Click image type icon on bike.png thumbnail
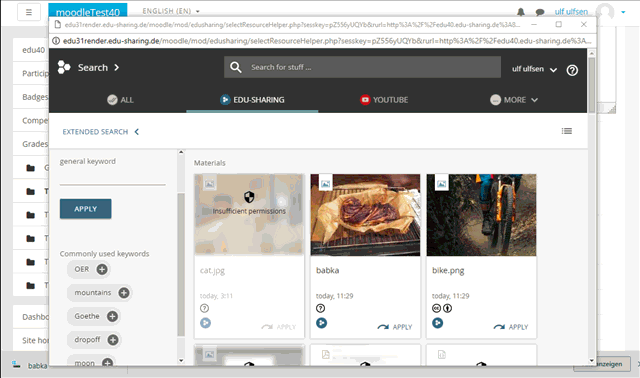The image size is (640, 378). [x=441, y=184]
